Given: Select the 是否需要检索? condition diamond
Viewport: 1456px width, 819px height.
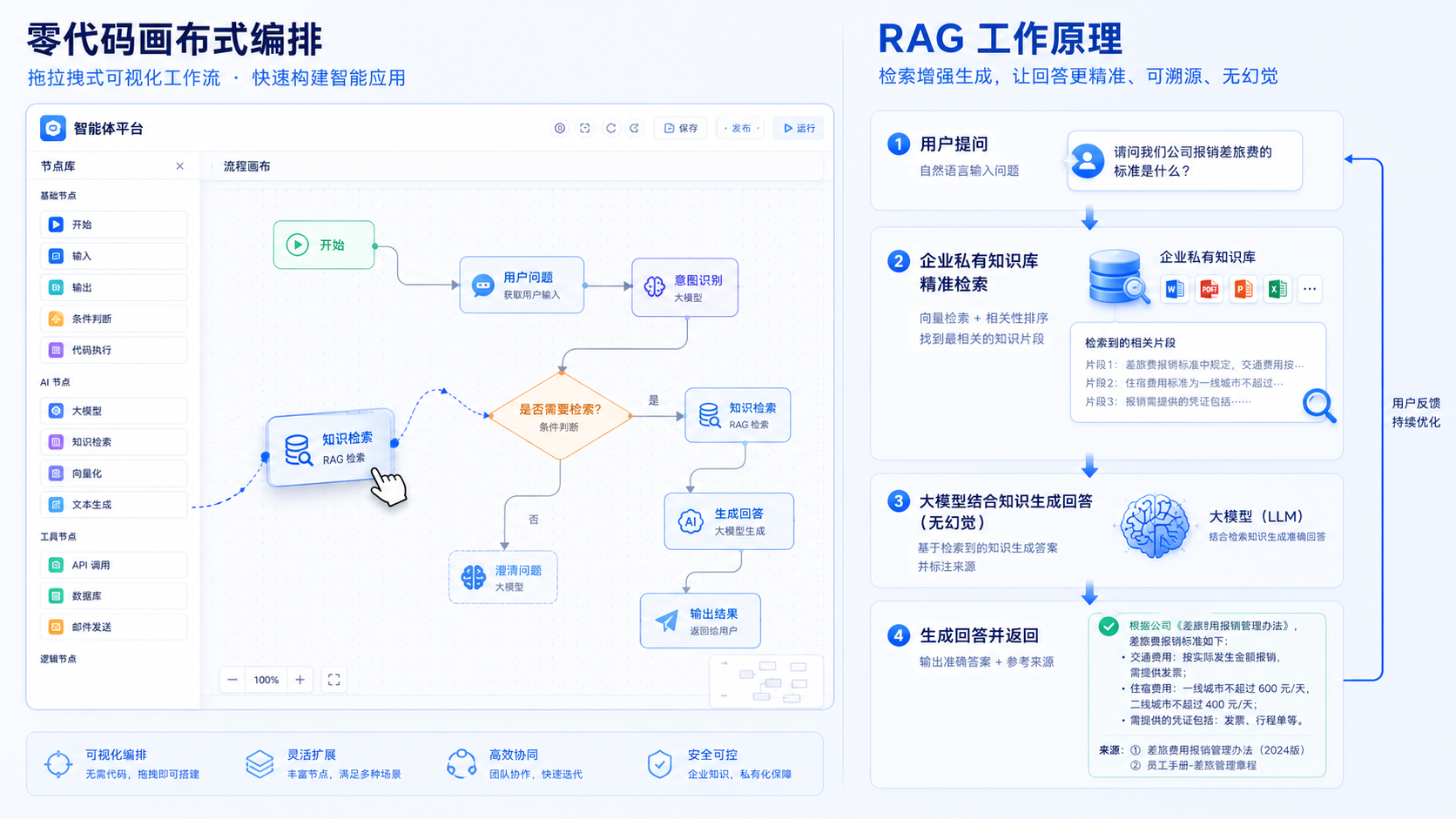Looking at the screenshot, I should (x=561, y=416).
